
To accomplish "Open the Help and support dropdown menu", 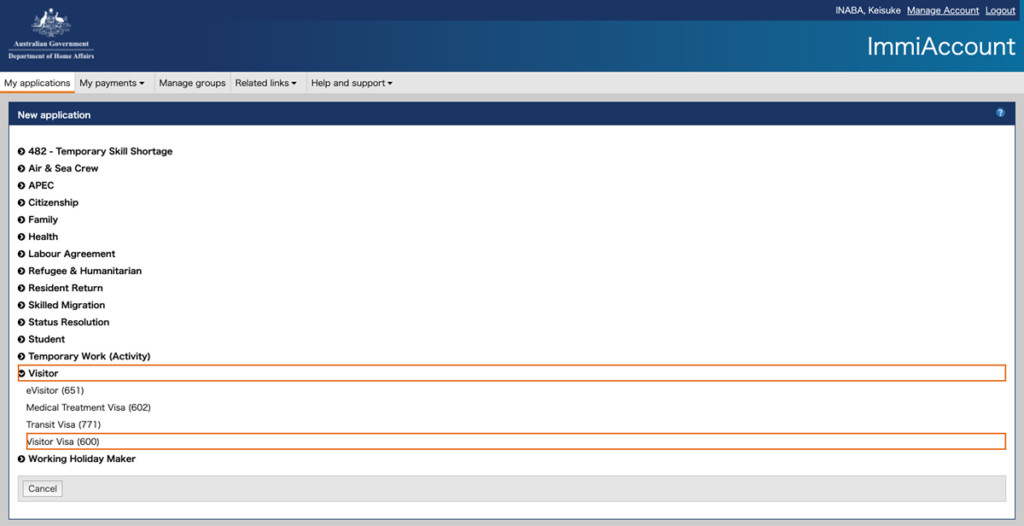I will coord(351,83).
